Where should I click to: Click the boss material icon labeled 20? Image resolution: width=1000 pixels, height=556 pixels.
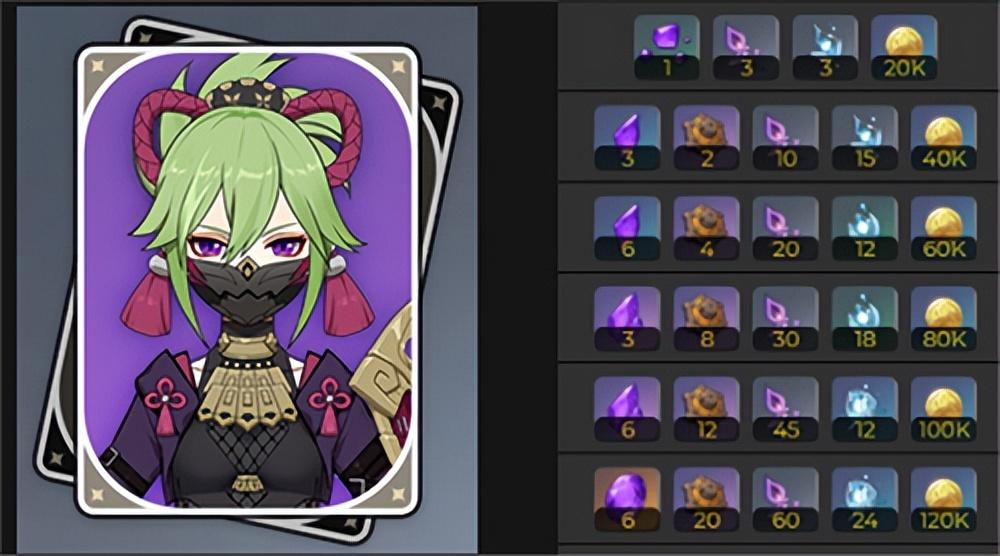706,500
